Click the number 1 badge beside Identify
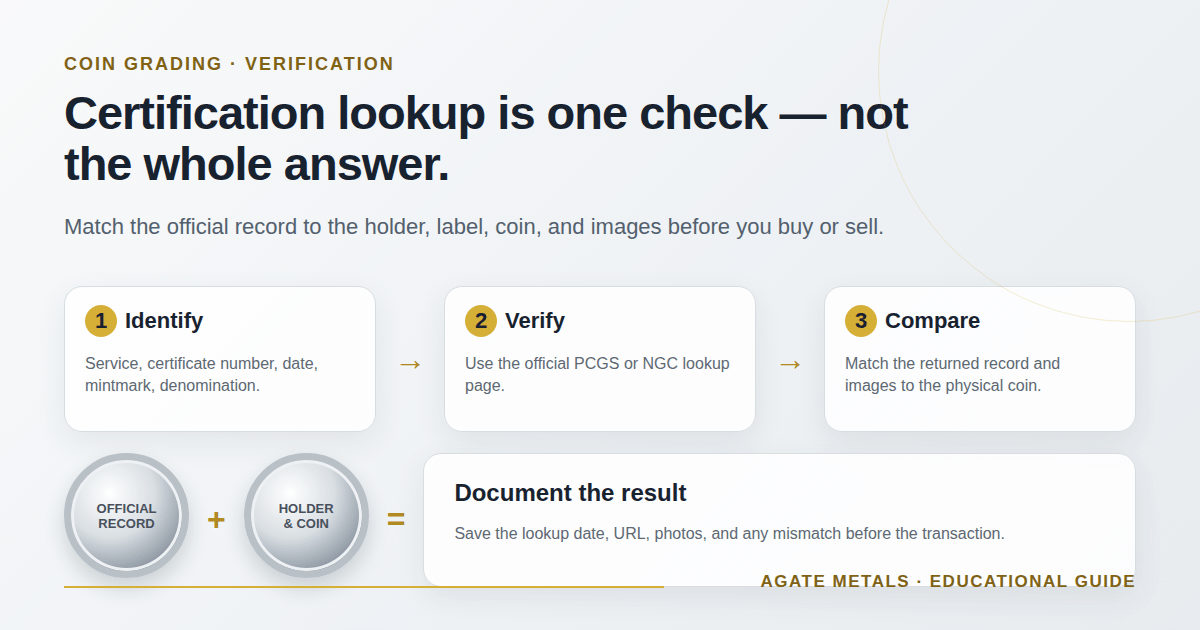This screenshot has width=1200, height=630. 101,321
